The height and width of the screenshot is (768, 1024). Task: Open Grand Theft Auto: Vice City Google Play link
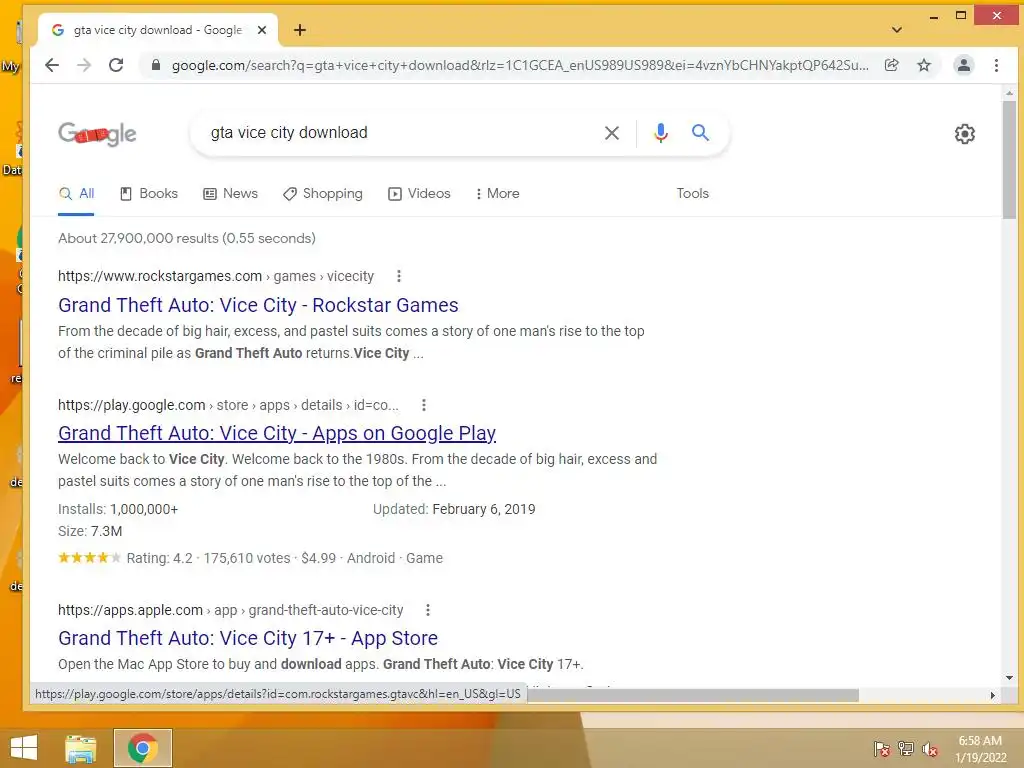point(277,433)
